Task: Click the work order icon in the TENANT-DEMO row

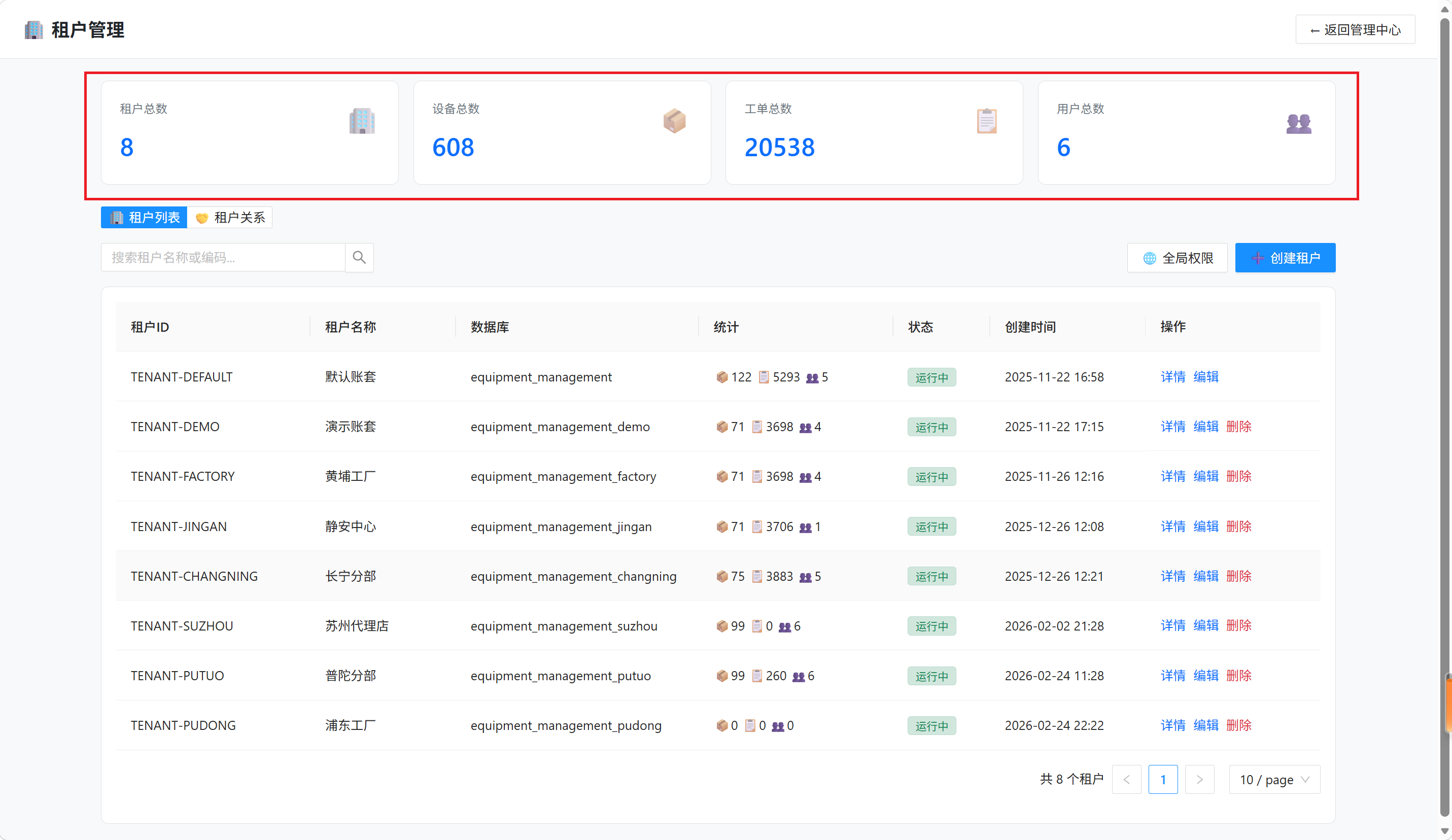Action: pyautogui.click(x=757, y=427)
